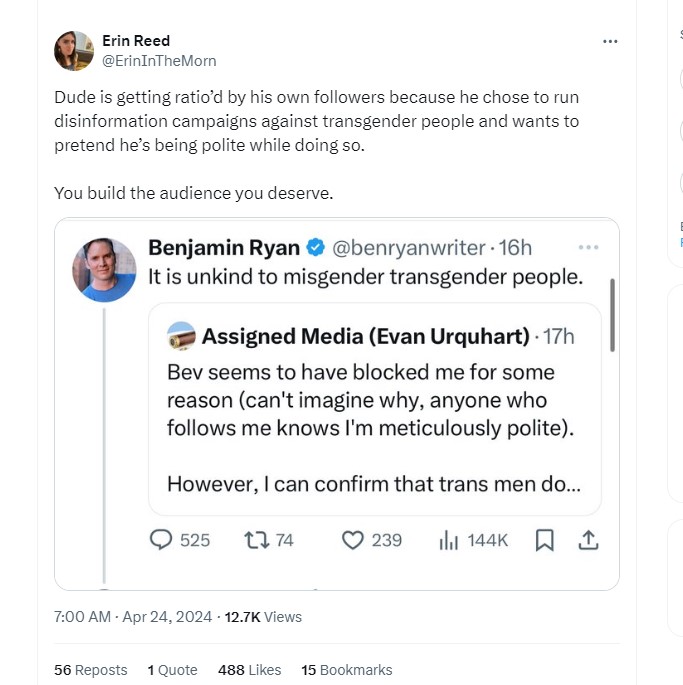The width and height of the screenshot is (683, 685).
Task: Open the Erin Reed profile name link
Action: [136, 41]
